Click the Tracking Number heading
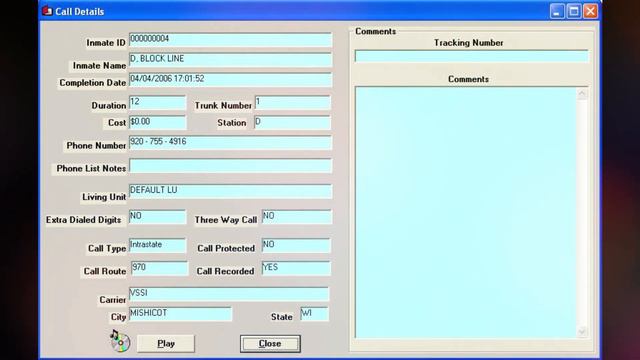 (469, 43)
